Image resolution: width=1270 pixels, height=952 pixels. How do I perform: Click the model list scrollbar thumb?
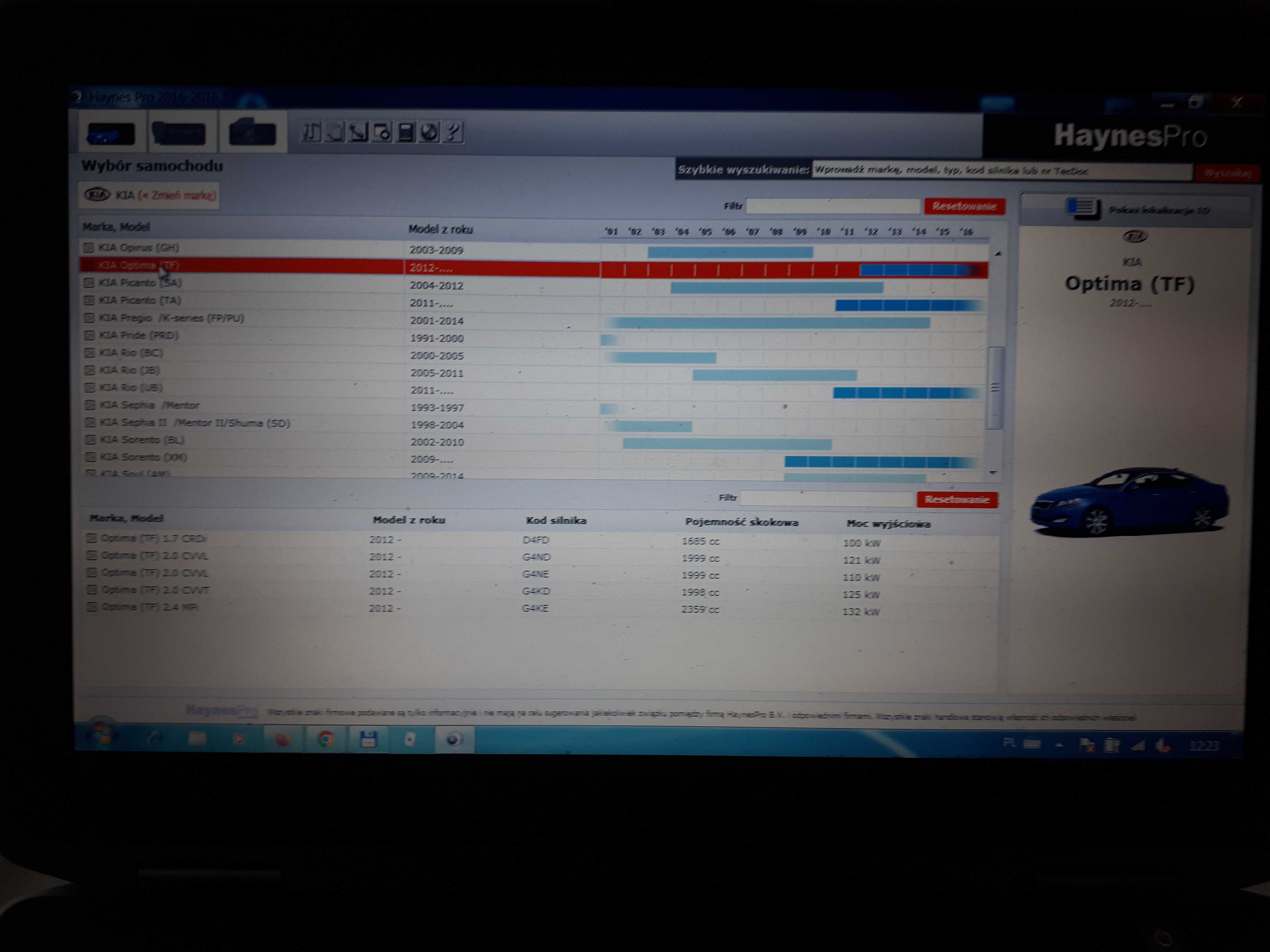click(995, 387)
